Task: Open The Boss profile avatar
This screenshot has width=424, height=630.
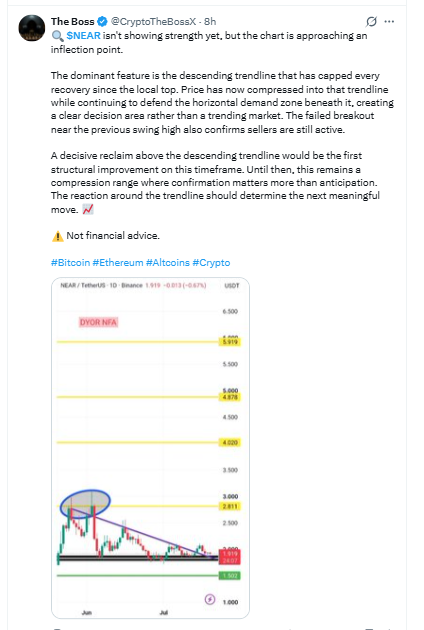Action: (x=32, y=28)
